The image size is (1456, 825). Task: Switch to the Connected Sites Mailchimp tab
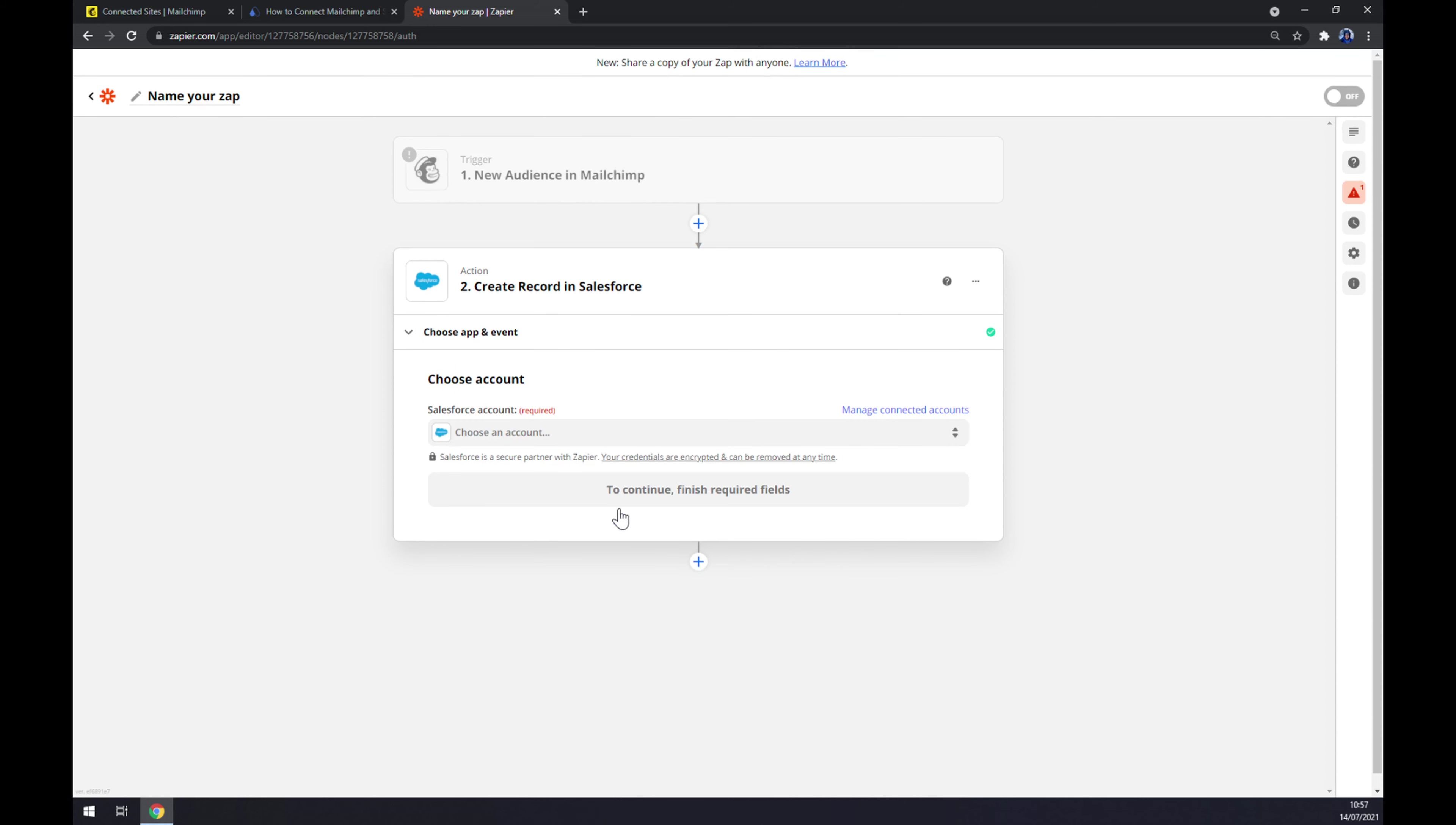(x=154, y=11)
